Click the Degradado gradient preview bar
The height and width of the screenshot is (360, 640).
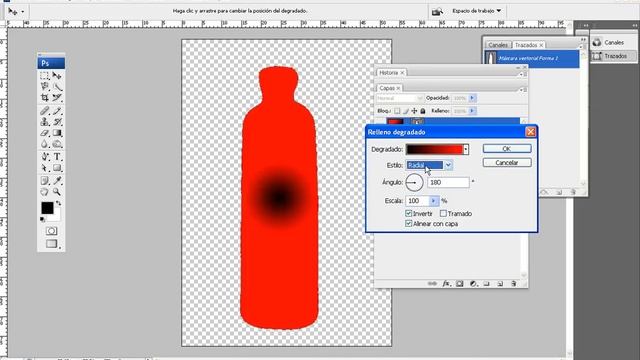point(434,149)
